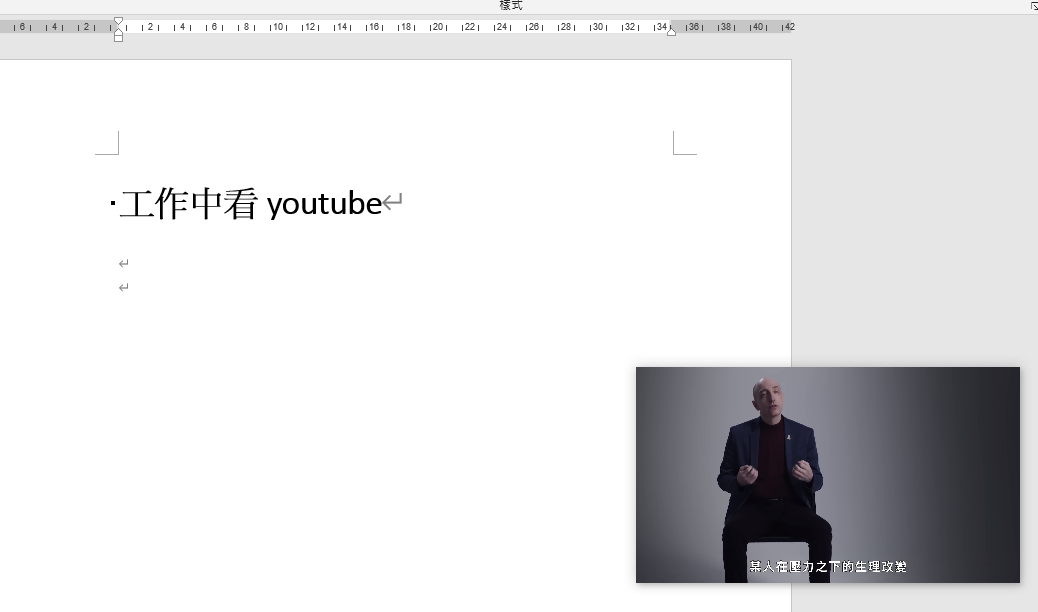Click the video subtitle 某人在壓力之下的生理改變
This screenshot has height=612, width=1038.
tap(828, 567)
